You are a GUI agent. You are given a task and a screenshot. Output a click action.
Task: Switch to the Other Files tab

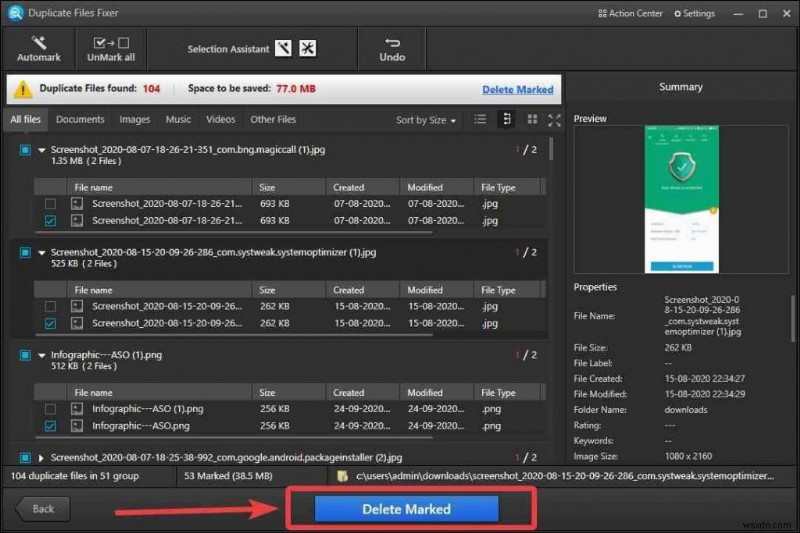pos(273,119)
